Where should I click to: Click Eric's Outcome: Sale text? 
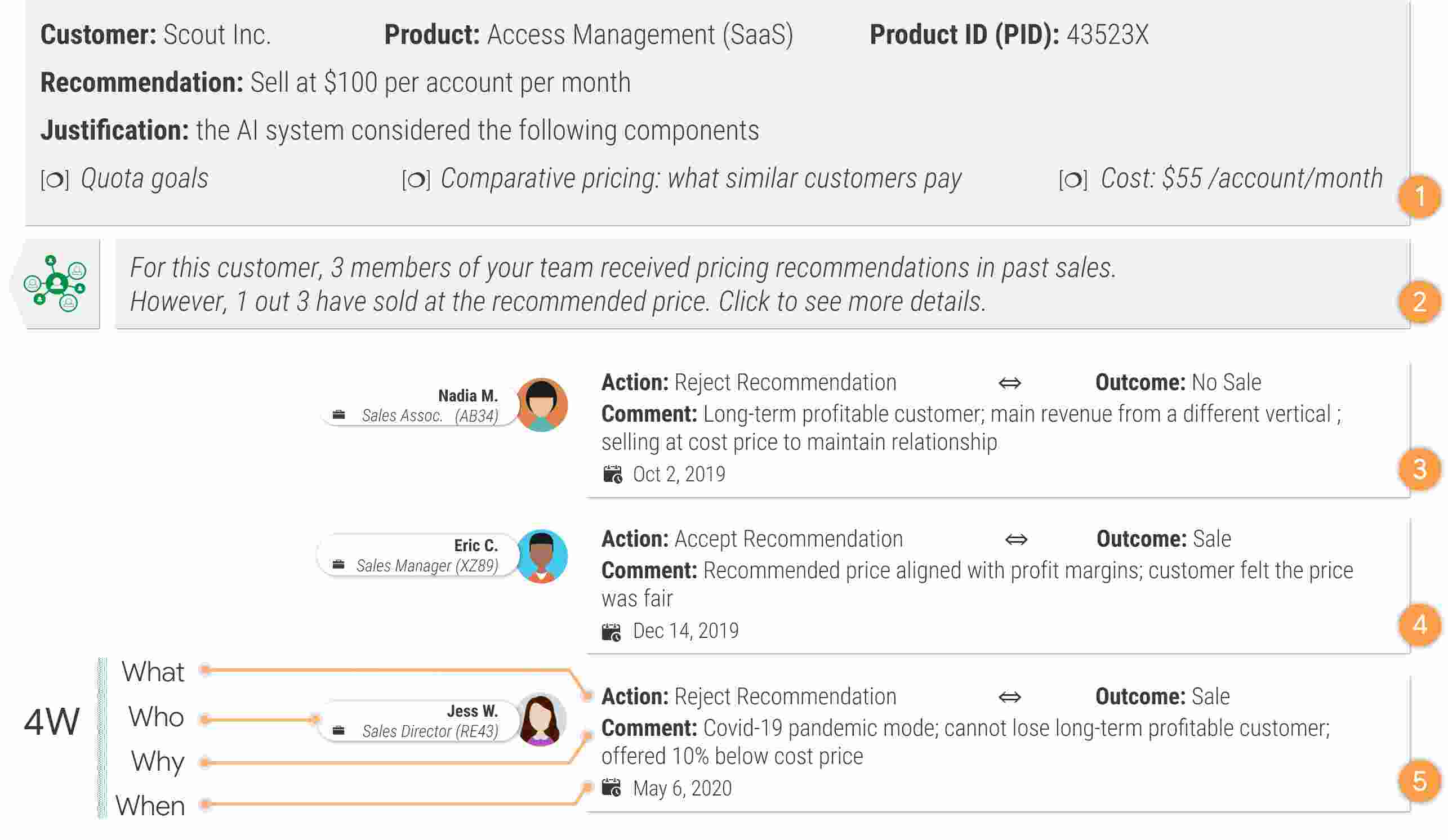[1164, 539]
